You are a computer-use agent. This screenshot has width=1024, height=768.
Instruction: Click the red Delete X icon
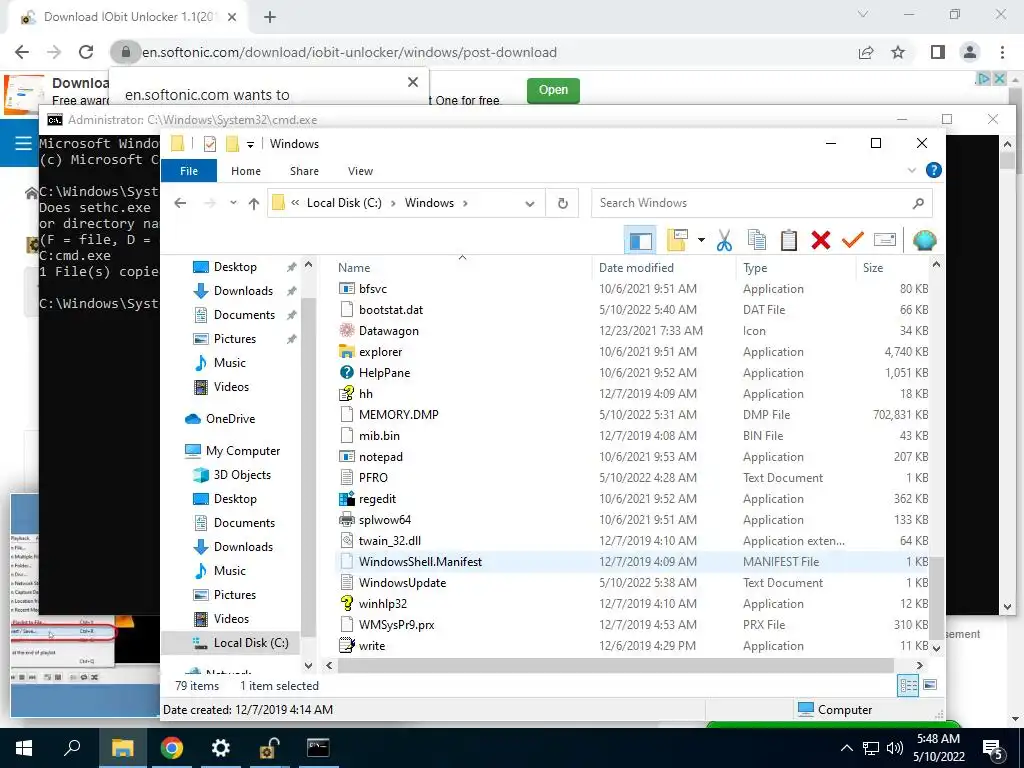(820, 240)
